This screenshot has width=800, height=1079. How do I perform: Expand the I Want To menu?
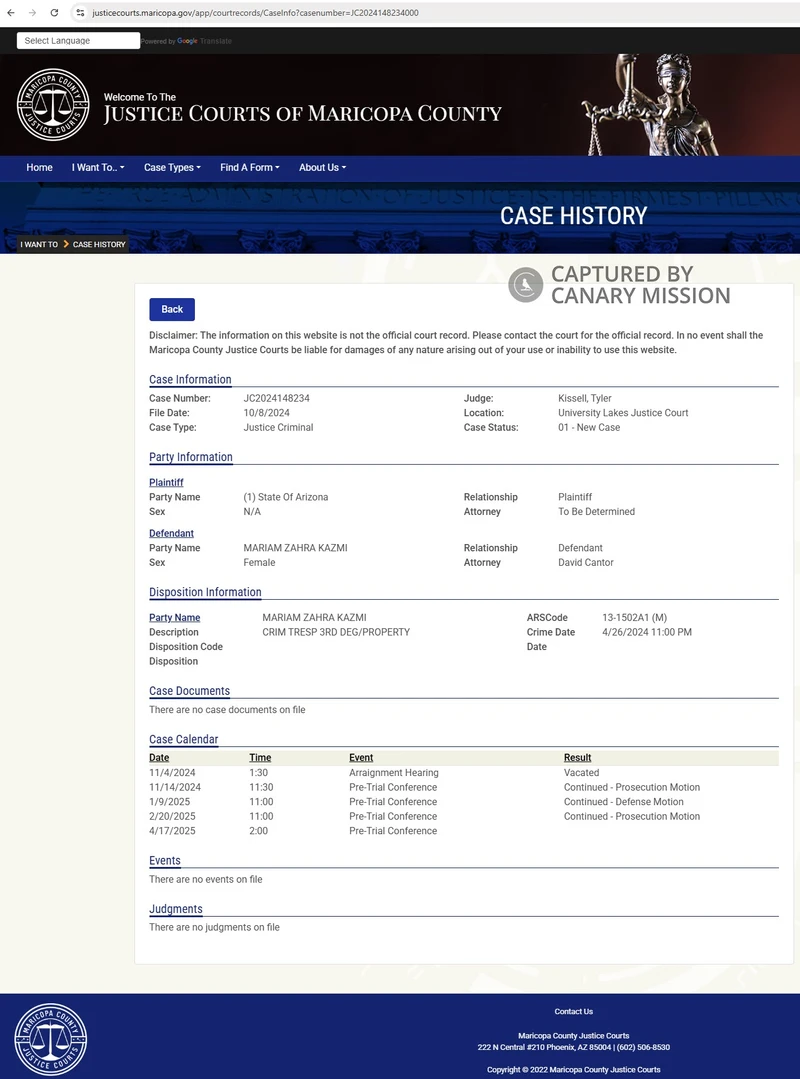coord(98,167)
